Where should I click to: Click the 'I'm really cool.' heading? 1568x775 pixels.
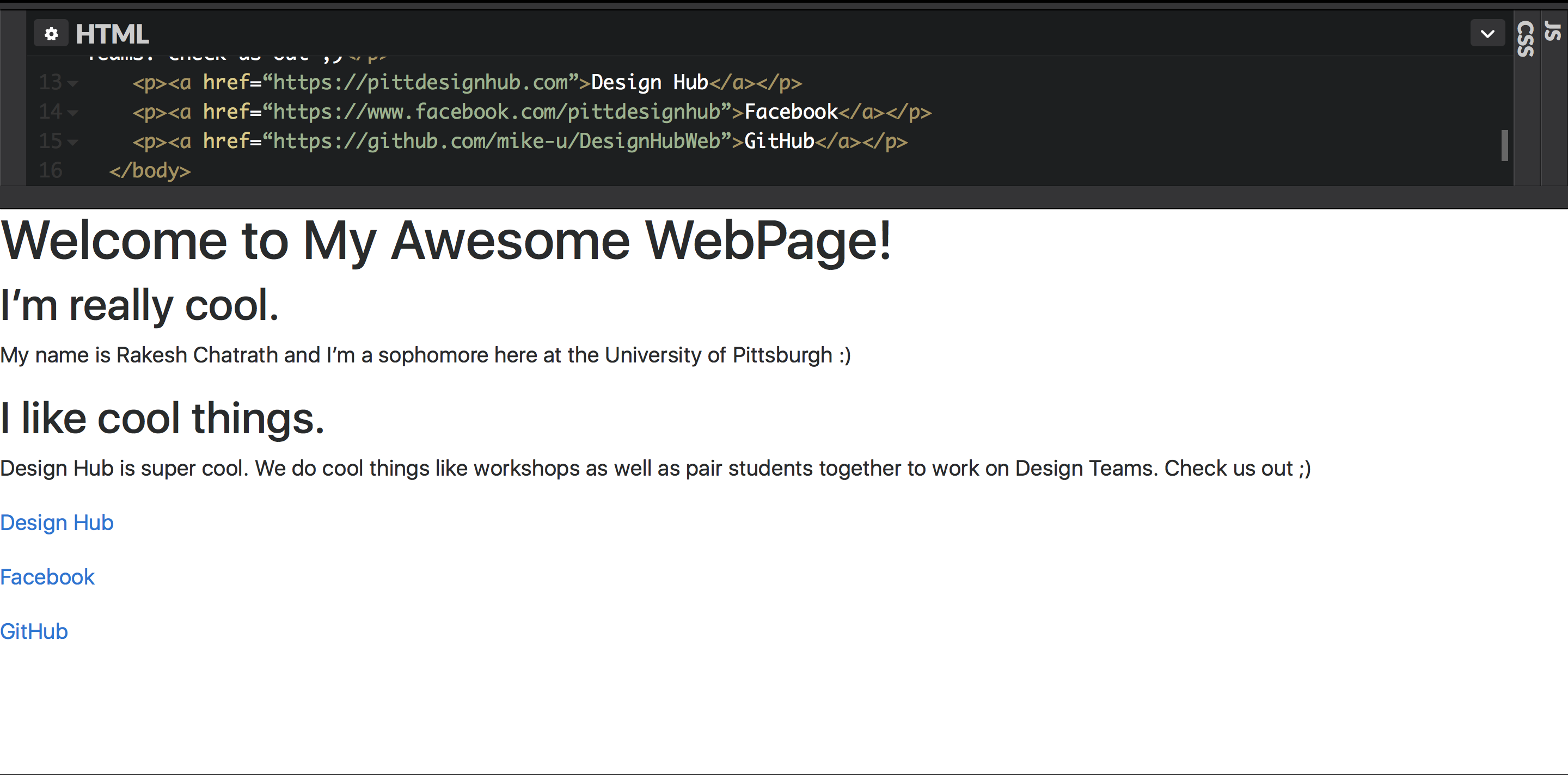(x=139, y=305)
